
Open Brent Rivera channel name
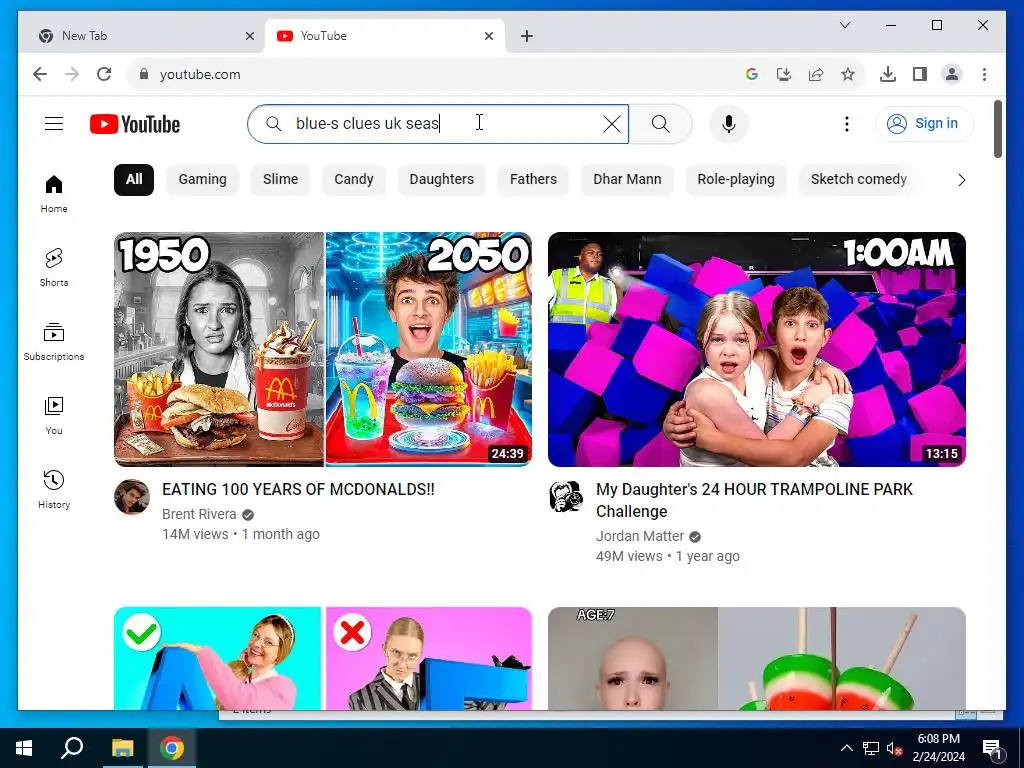click(199, 515)
